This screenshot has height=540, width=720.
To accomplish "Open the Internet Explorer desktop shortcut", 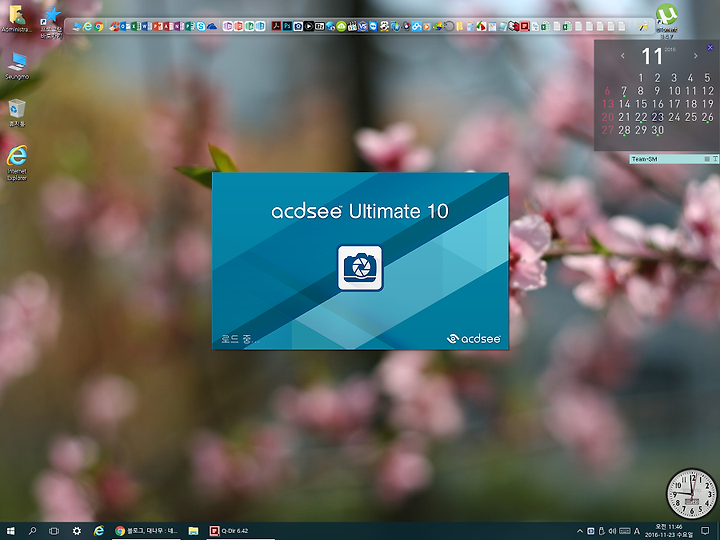I will 17,163.
